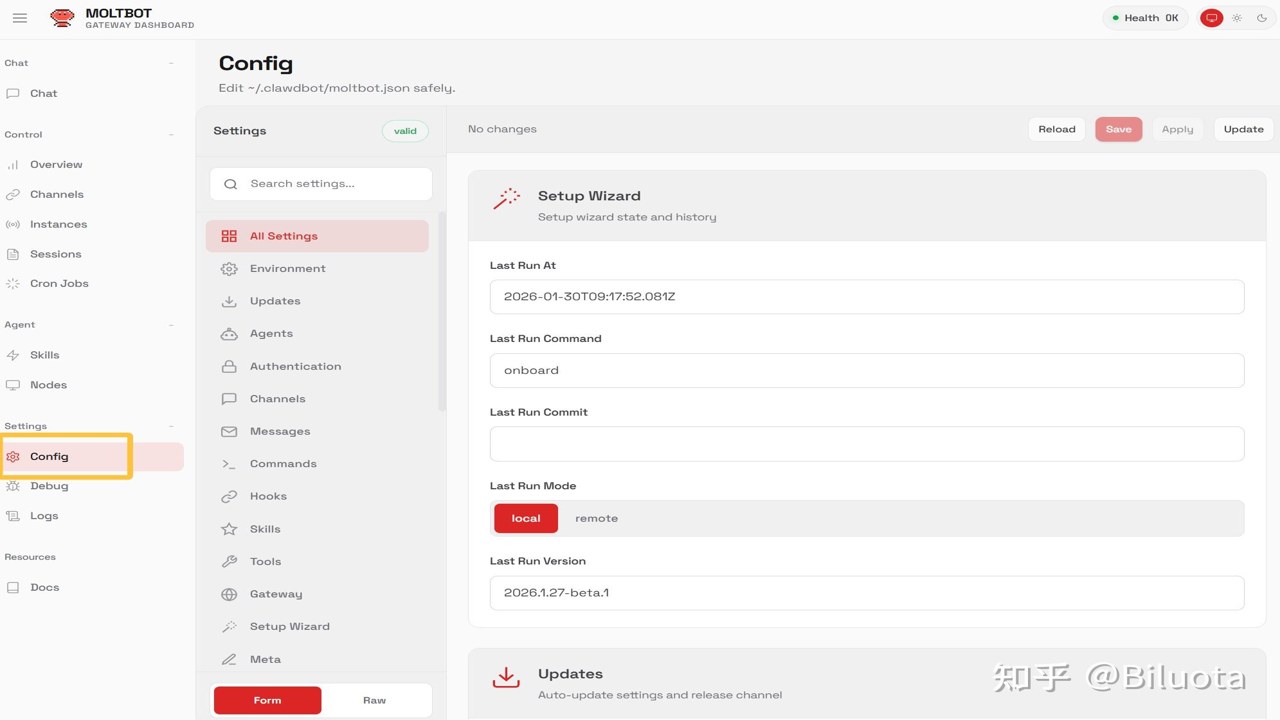The image size is (1280, 720).
Task: Collapse the Agent sidebar section
Action: tap(171, 325)
